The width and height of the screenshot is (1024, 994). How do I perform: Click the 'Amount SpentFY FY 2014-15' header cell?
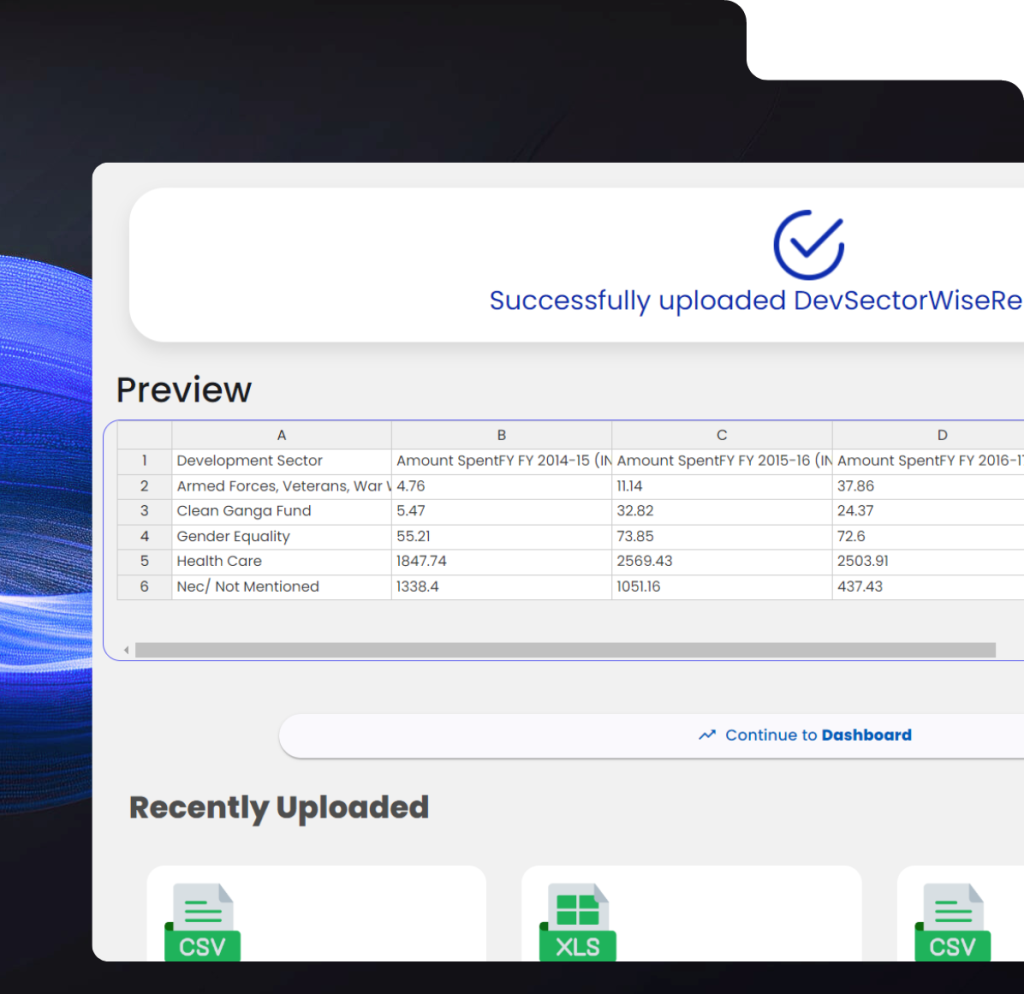[502, 461]
